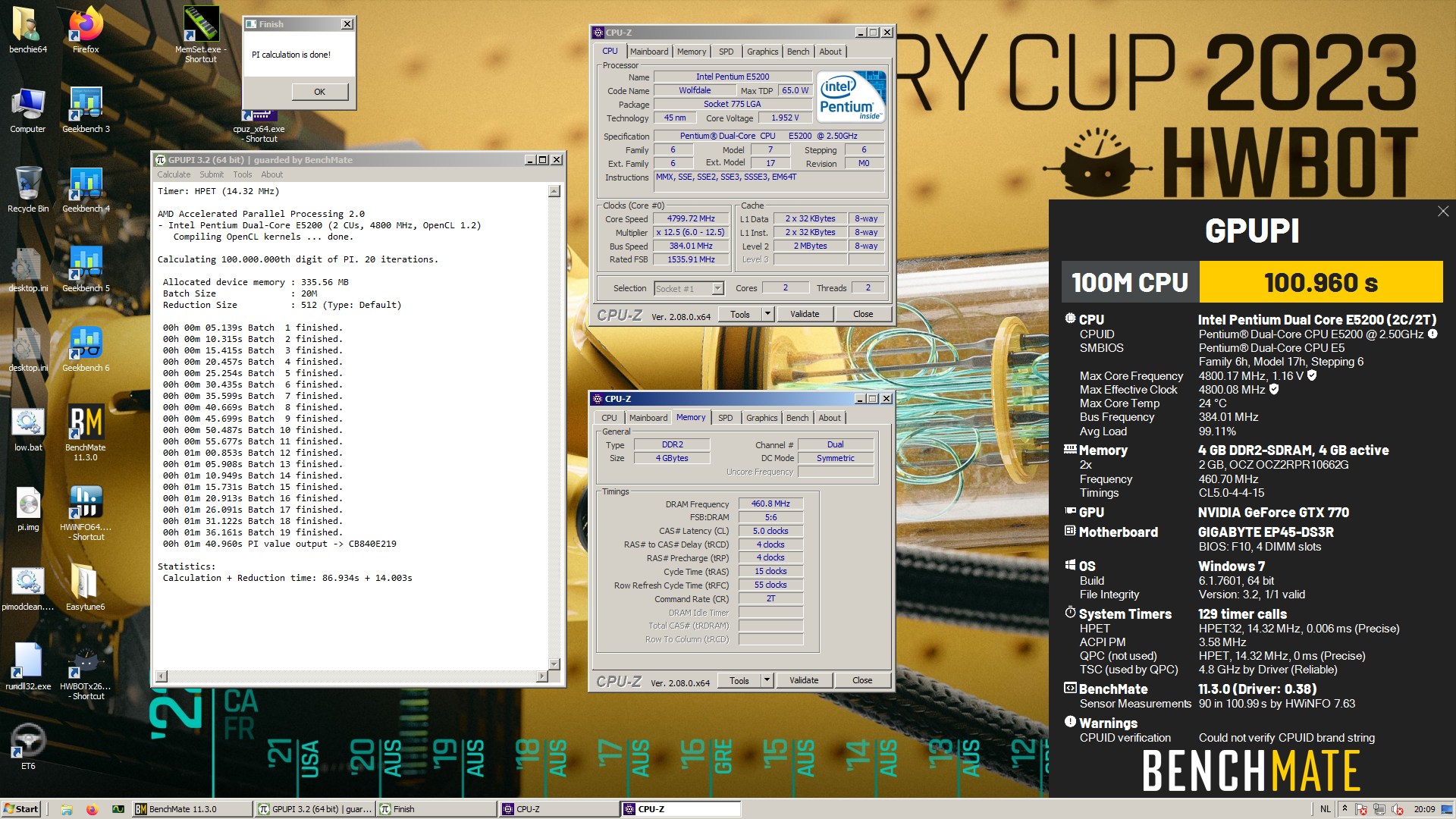Launch Geekbench 3 icon

tap(86, 110)
